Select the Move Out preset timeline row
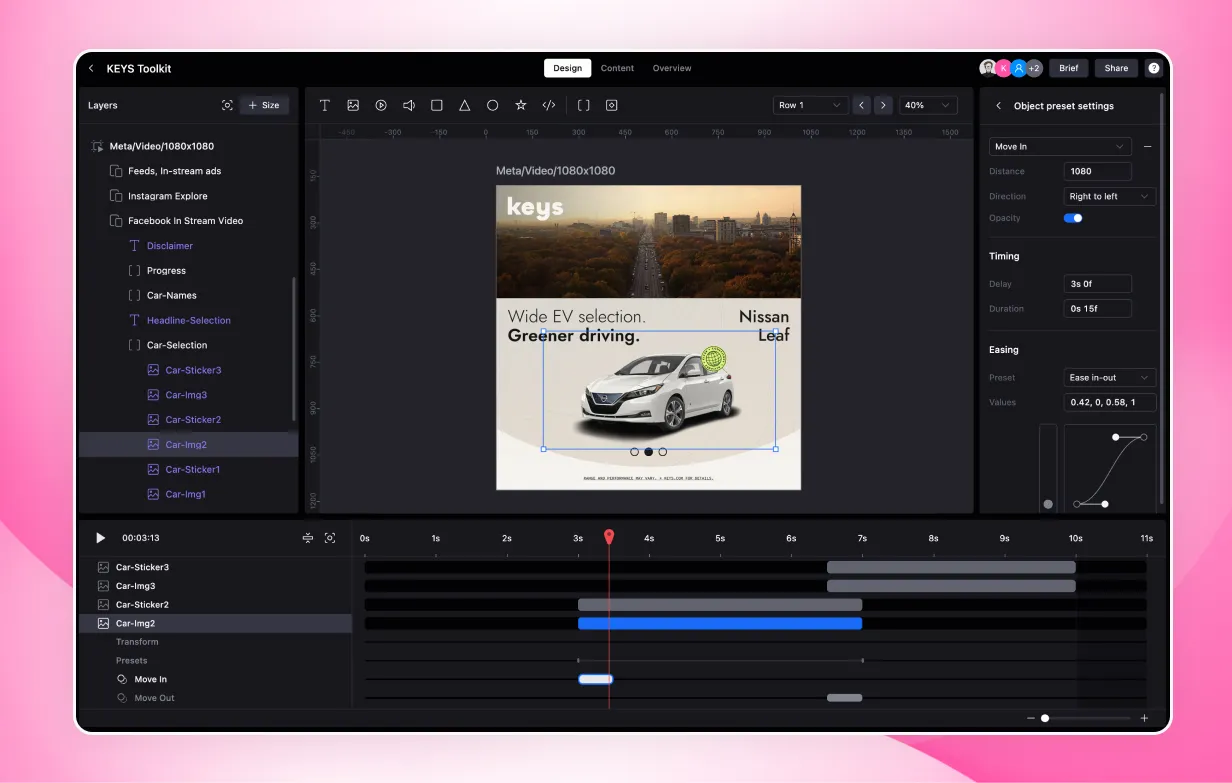This screenshot has height=783, width=1232. [x=215, y=698]
